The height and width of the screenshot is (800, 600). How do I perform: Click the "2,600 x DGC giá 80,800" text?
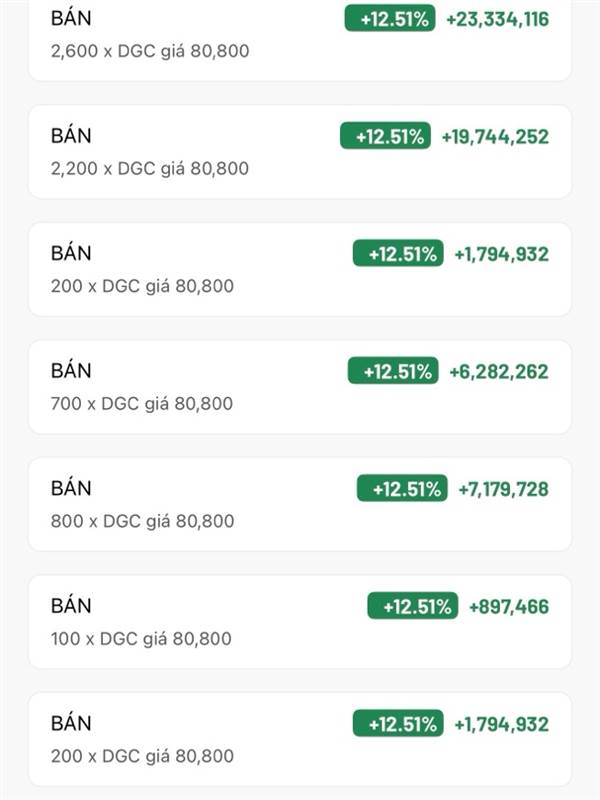tap(149, 51)
